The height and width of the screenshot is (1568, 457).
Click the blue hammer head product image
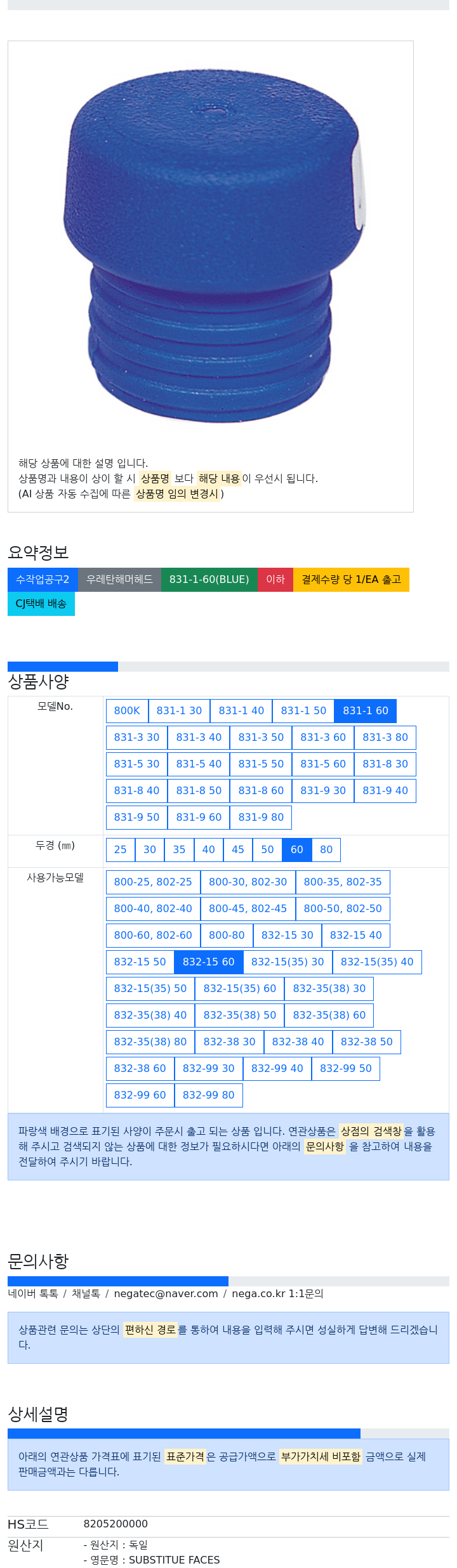(215, 247)
